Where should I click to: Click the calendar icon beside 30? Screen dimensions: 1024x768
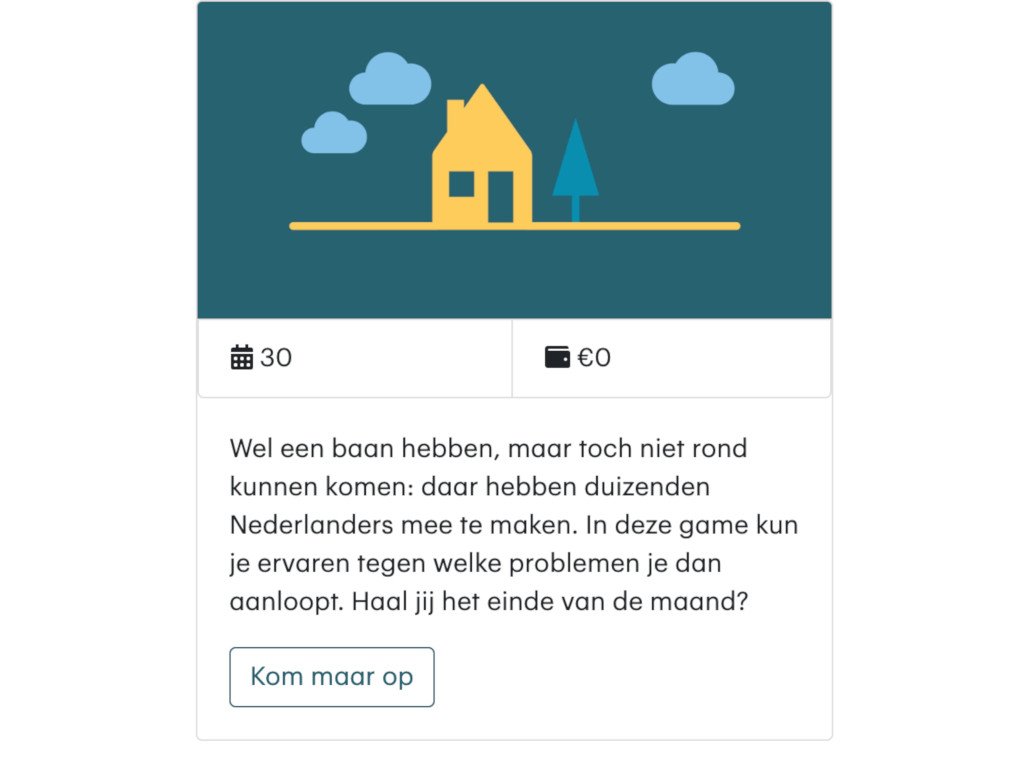pyautogui.click(x=241, y=357)
